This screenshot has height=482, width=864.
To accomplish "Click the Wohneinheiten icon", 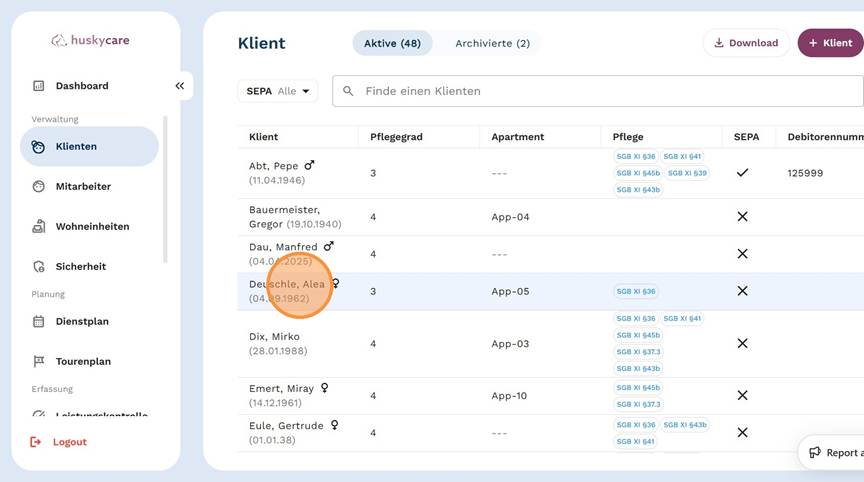I will [39, 226].
